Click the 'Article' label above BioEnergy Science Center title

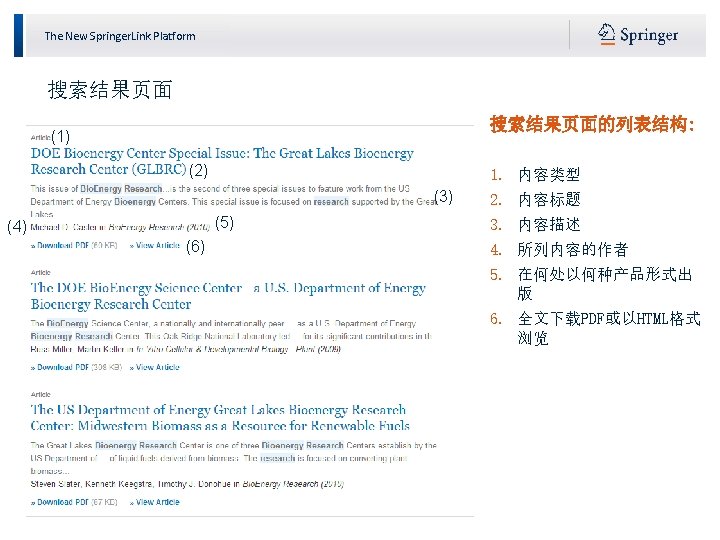40,273
